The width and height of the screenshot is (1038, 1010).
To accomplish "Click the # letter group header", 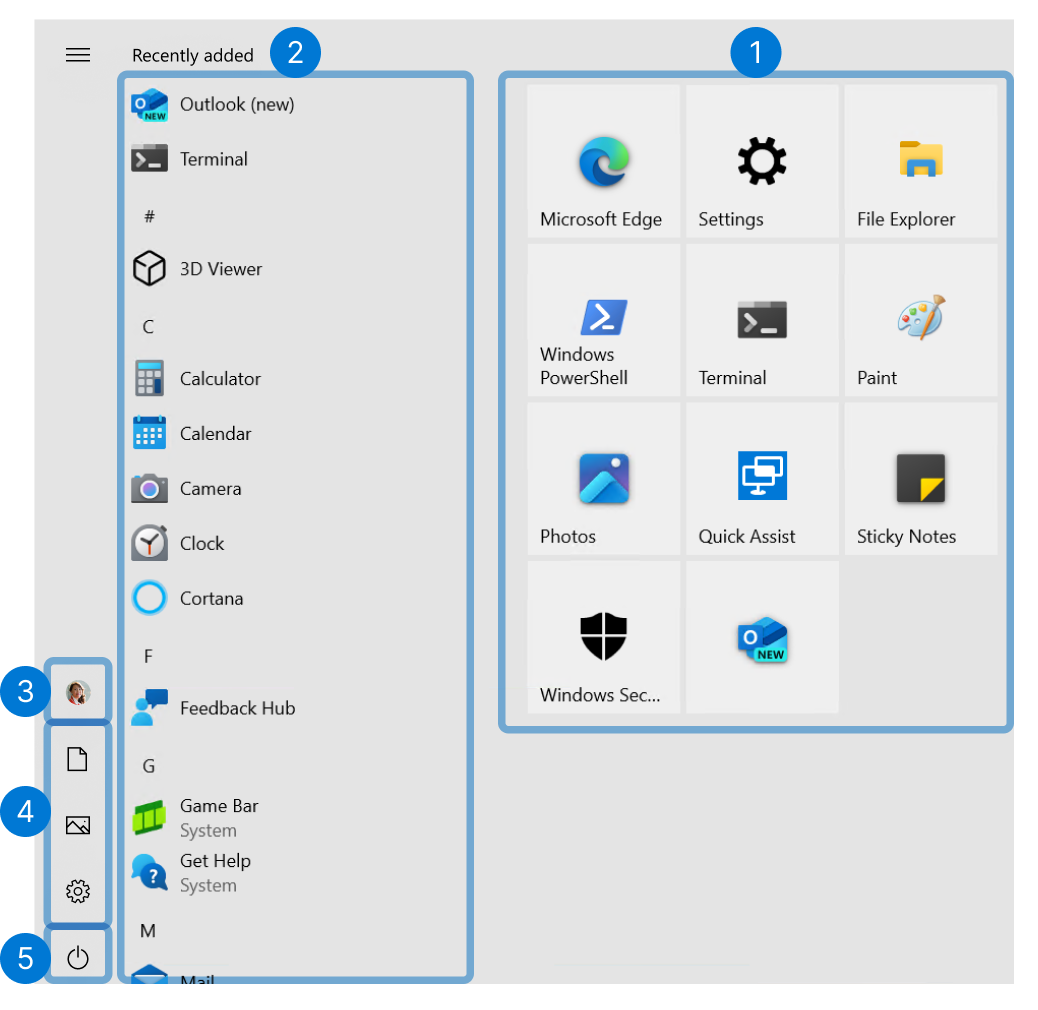I will click(150, 216).
